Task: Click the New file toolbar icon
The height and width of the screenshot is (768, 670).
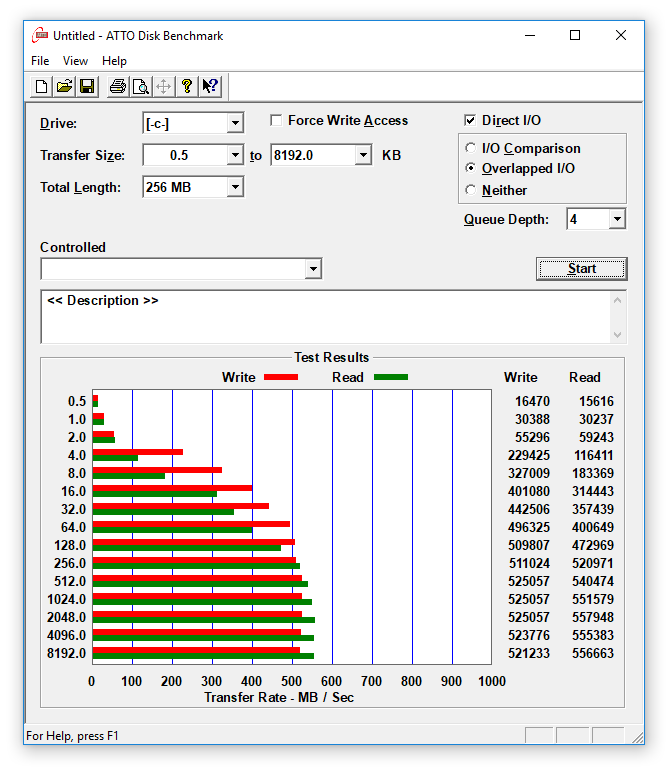Action: tap(41, 86)
